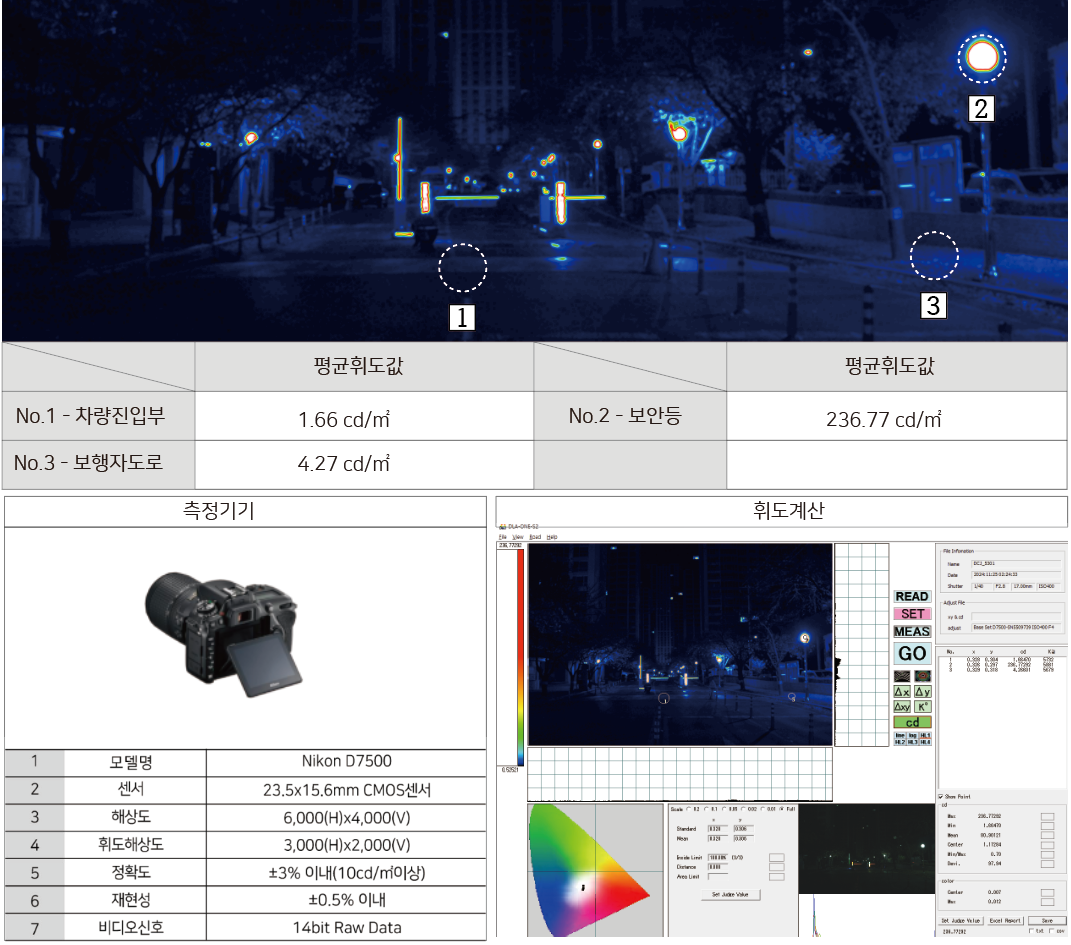Click the 4.27 cd/㎡ luminance value
1071x945 pixels.
344,464
